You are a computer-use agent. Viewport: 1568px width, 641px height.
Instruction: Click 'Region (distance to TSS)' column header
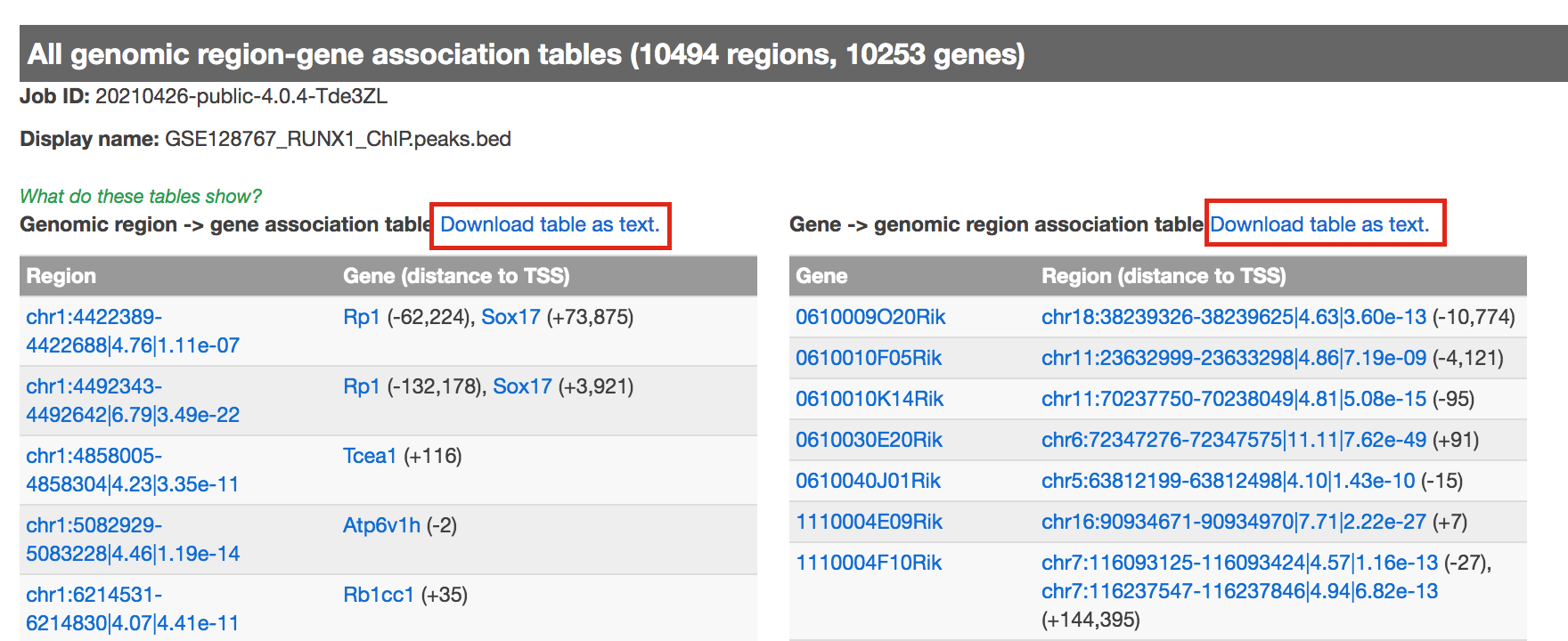click(1164, 276)
